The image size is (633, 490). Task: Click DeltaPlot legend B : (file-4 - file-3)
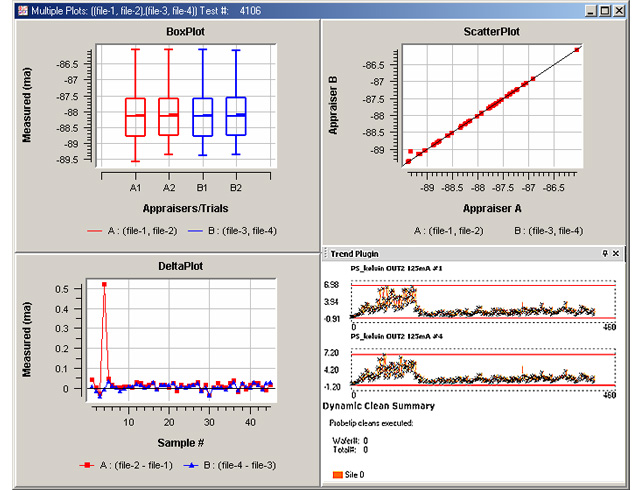(230, 465)
